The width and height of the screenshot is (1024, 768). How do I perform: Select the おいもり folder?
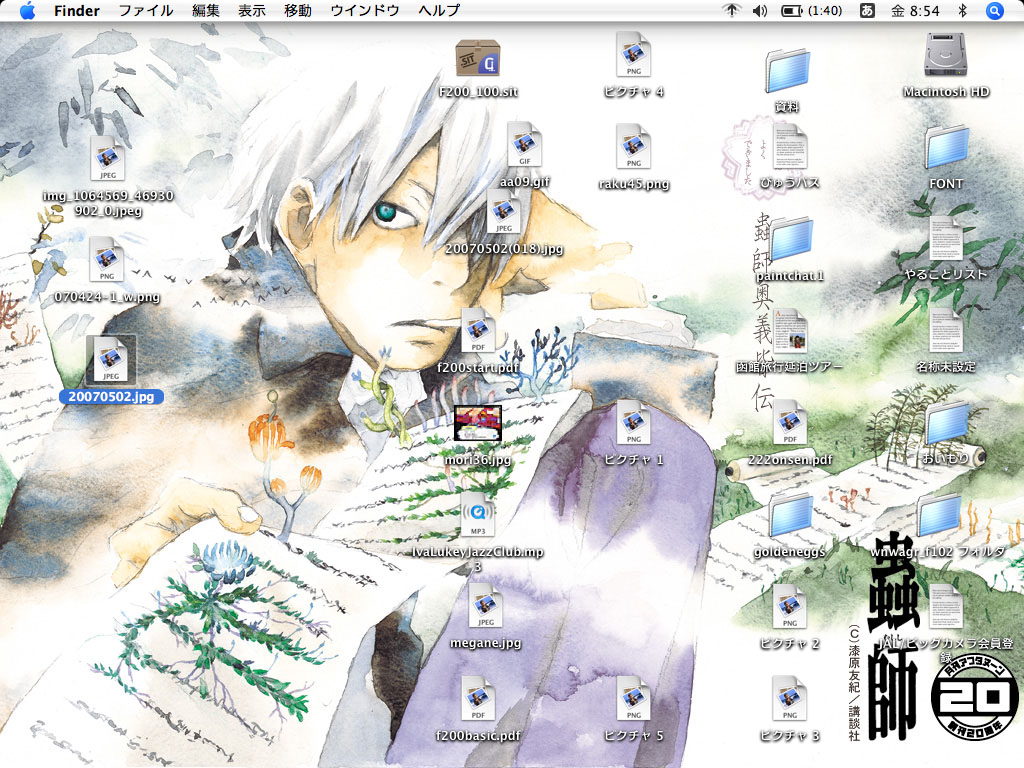(946, 423)
